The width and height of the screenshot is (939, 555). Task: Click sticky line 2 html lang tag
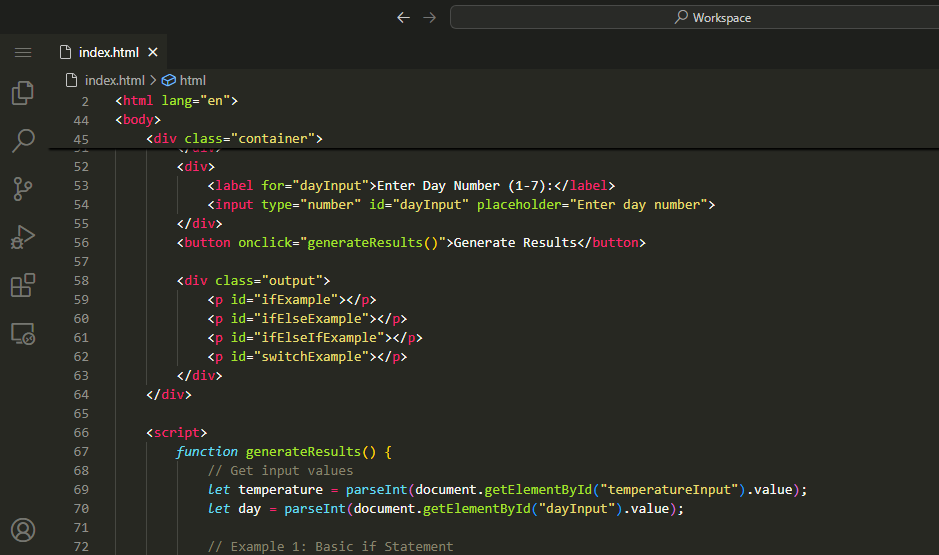pyautogui.click(x=177, y=101)
